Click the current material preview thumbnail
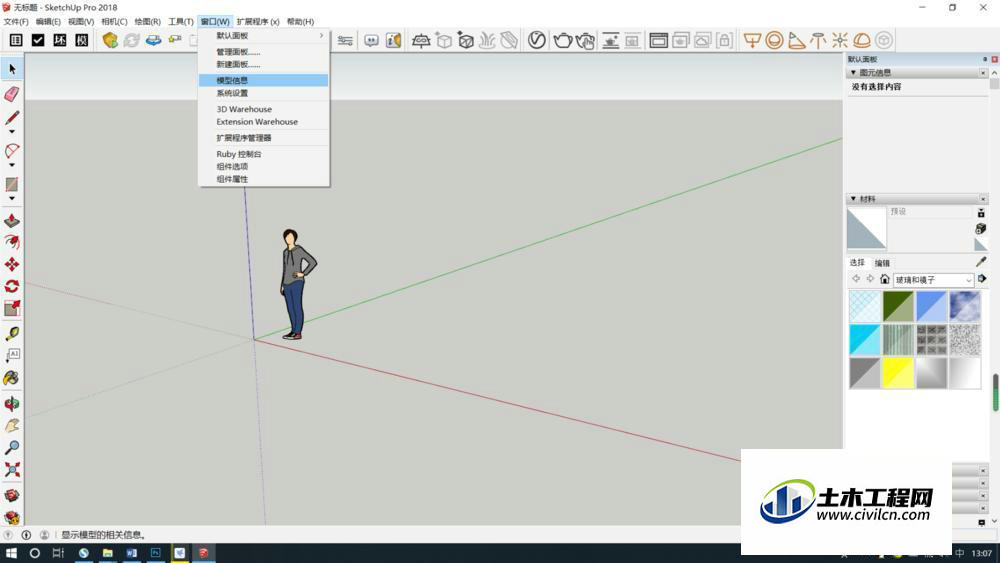 [866, 228]
